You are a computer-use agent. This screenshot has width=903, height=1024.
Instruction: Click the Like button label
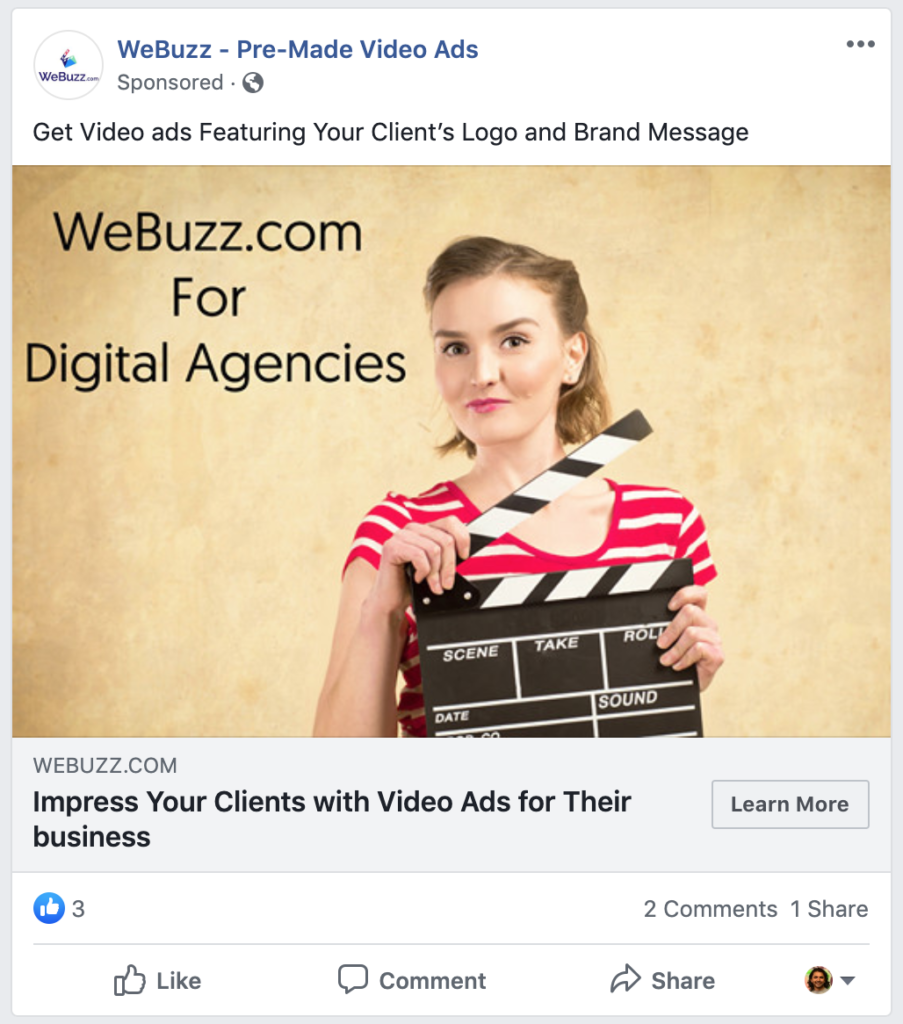tap(178, 980)
